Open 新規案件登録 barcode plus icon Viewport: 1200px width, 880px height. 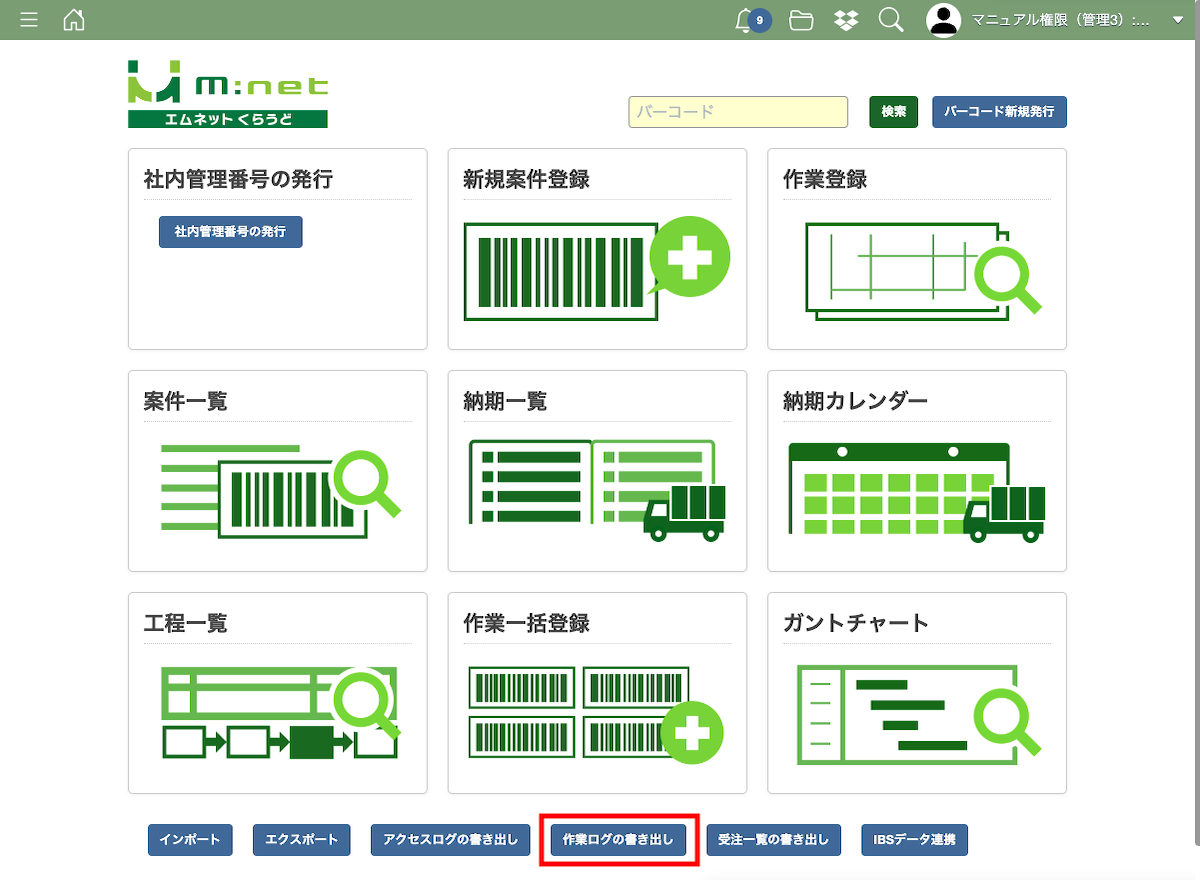tap(596, 269)
